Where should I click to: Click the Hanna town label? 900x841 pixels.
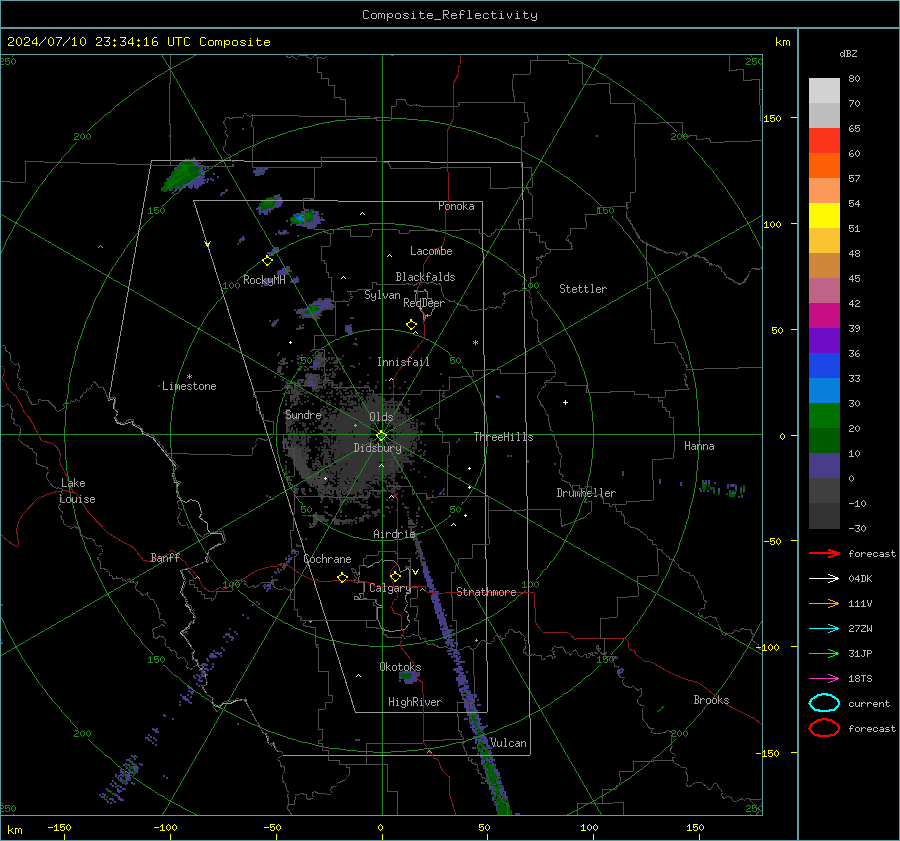point(699,446)
